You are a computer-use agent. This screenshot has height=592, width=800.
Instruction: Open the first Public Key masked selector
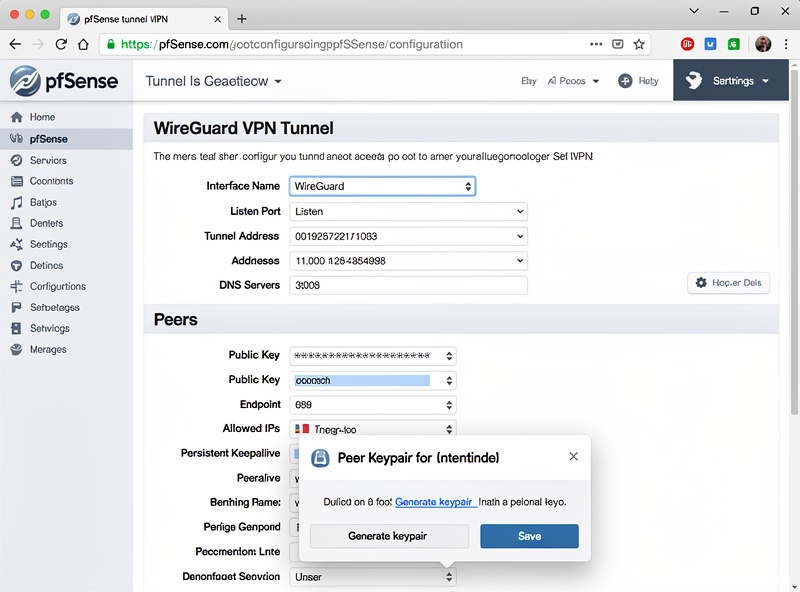coord(372,356)
